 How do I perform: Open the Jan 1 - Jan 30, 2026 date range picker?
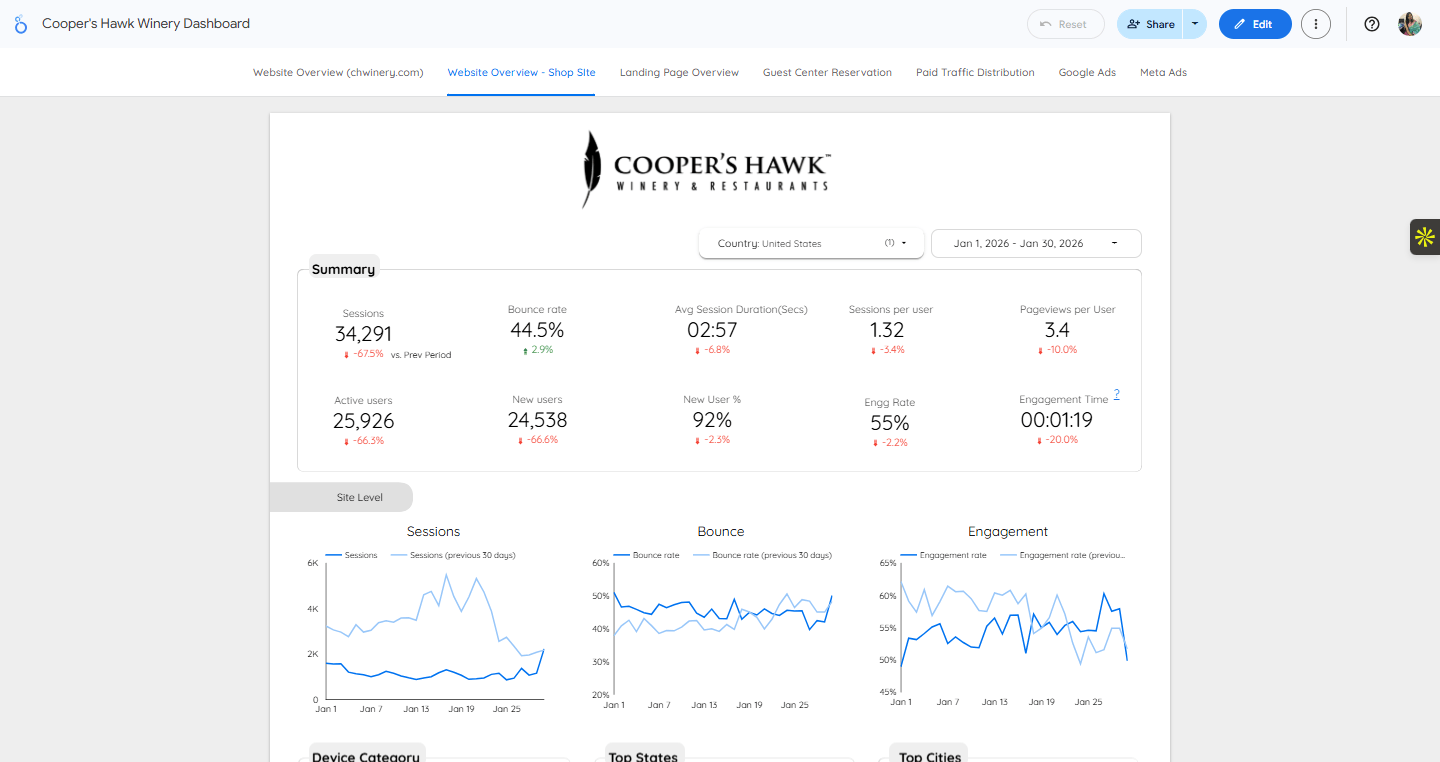coord(1036,243)
